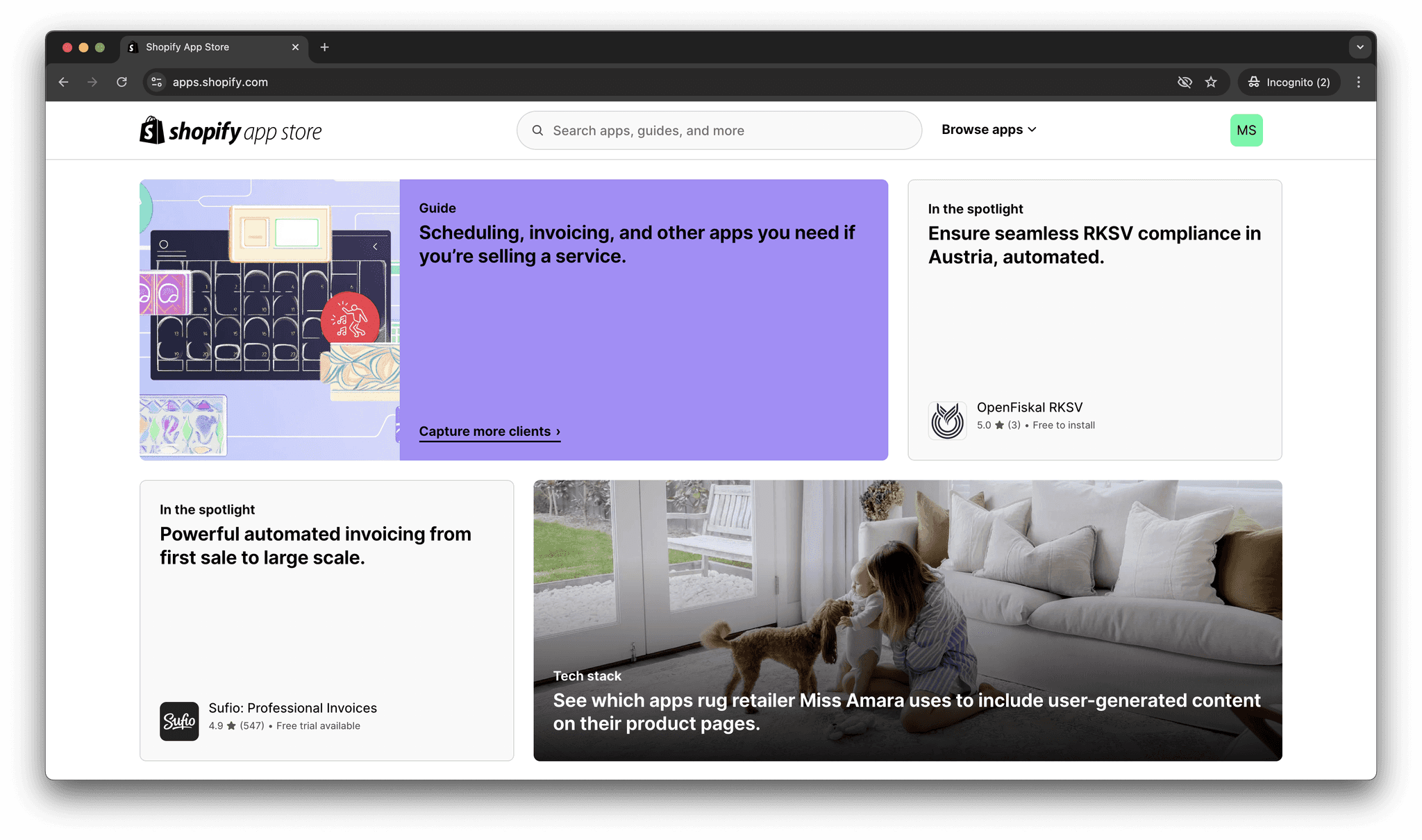This screenshot has width=1422, height=840.
Task: Open the Capture more clients link
Action: click(x=490, y=431)
